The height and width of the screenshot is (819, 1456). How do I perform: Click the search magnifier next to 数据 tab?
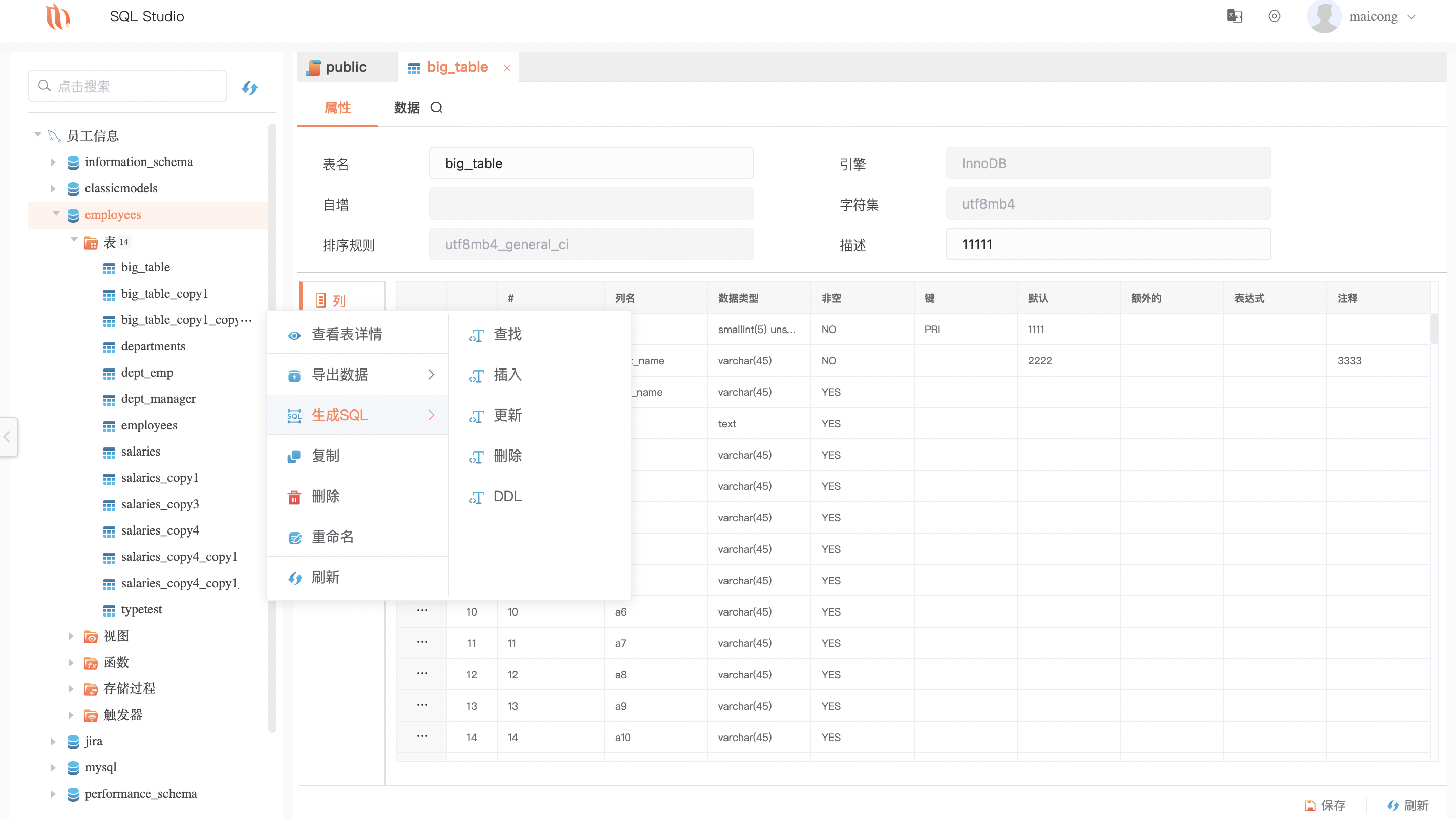[437, 107]
